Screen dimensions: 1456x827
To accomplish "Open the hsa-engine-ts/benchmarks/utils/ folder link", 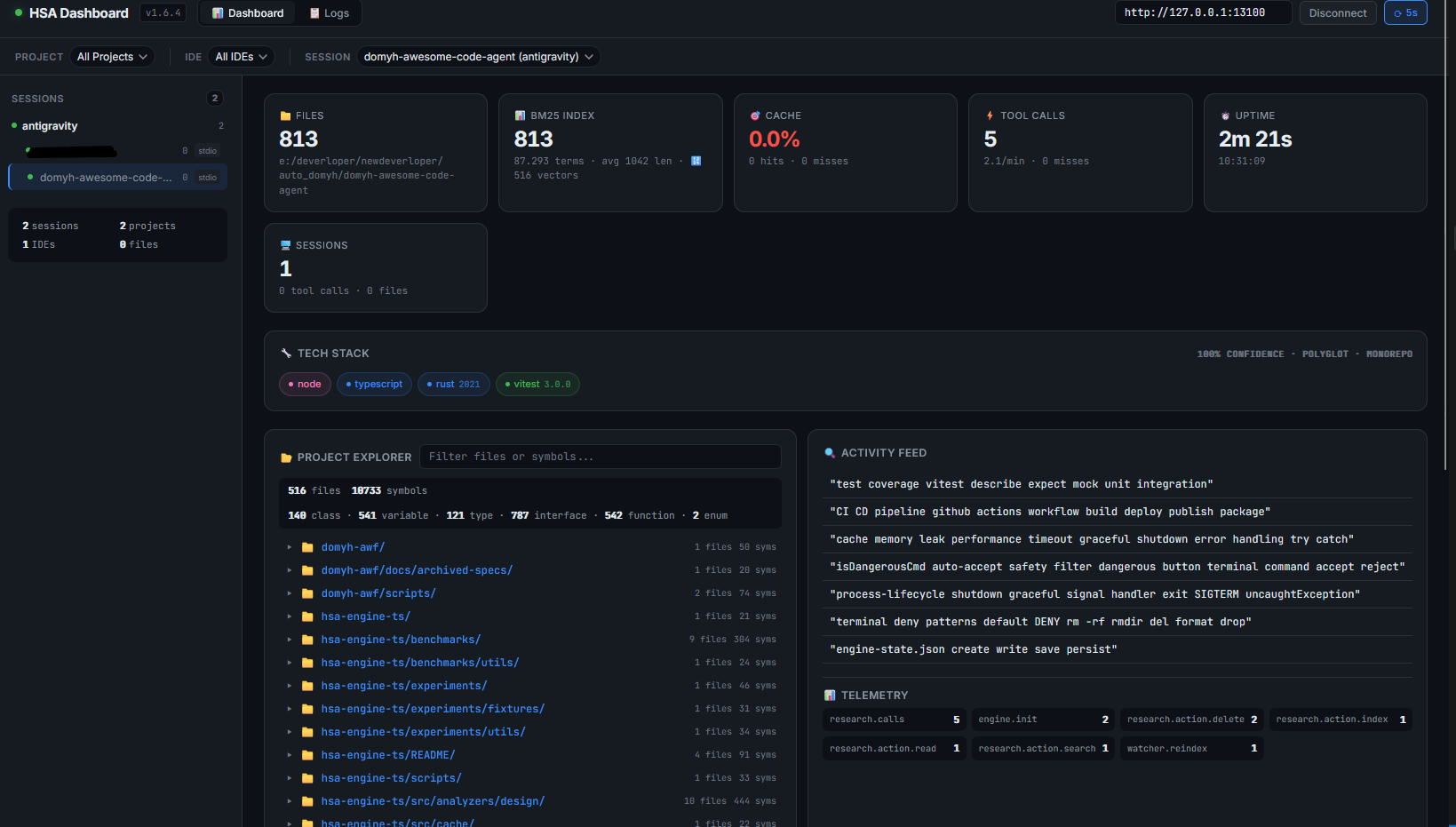I will [420, 663].
